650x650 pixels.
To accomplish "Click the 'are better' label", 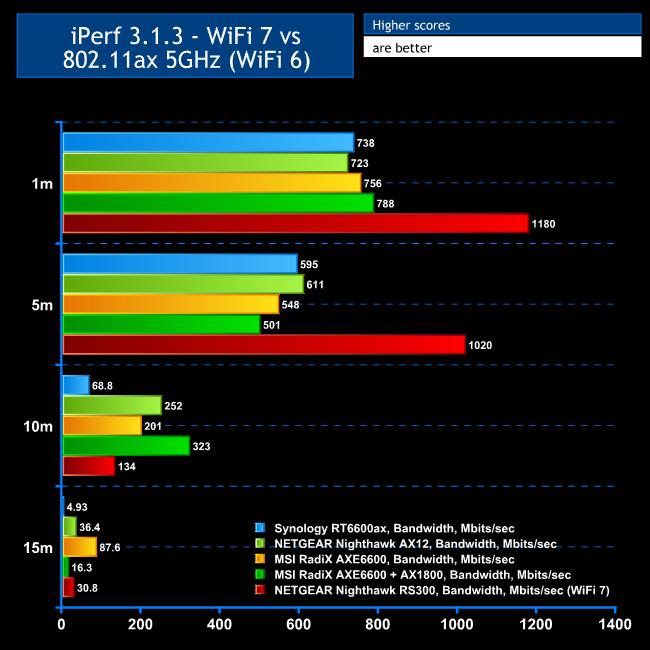I will coord(402,48).
